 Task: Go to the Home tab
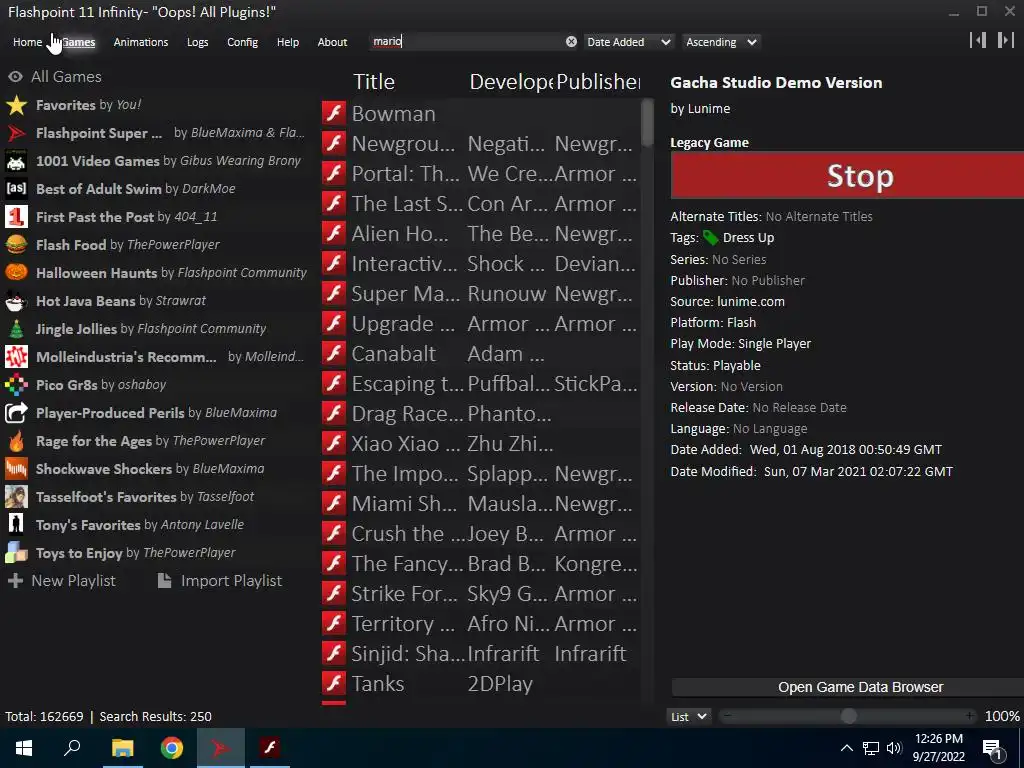click(x=27, y=42)
